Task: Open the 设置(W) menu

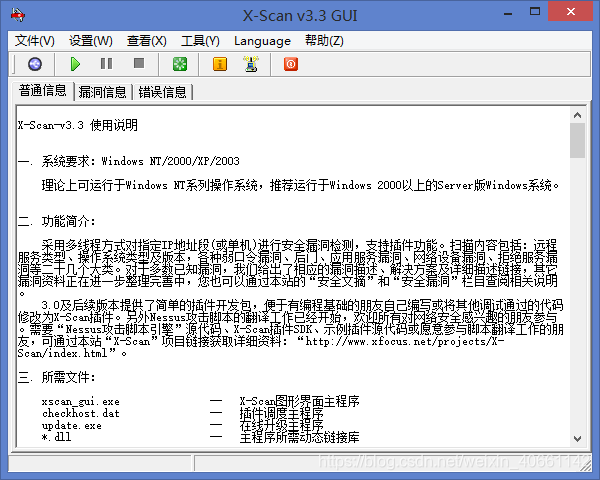Action: pyautogui.click(x=91, y=41)
